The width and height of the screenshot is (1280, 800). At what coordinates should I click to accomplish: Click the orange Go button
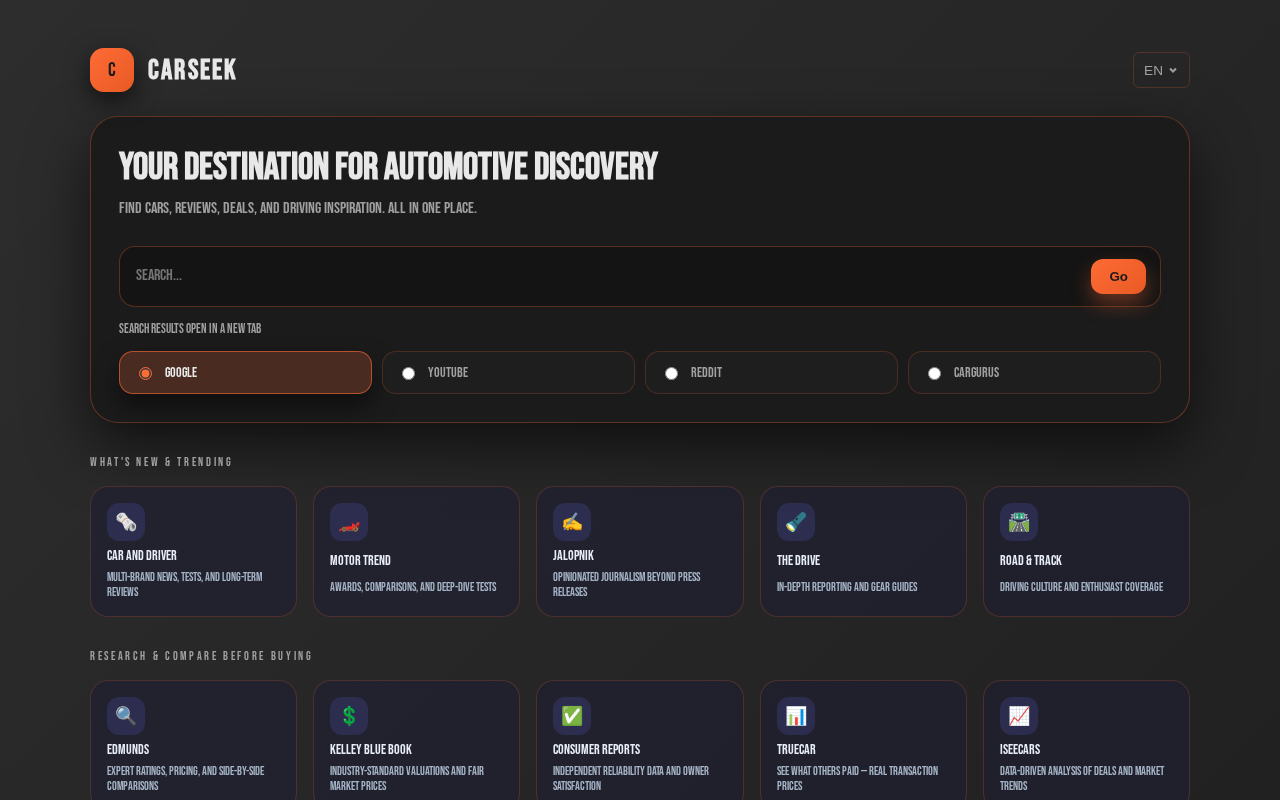click(x=1118, y=277)
